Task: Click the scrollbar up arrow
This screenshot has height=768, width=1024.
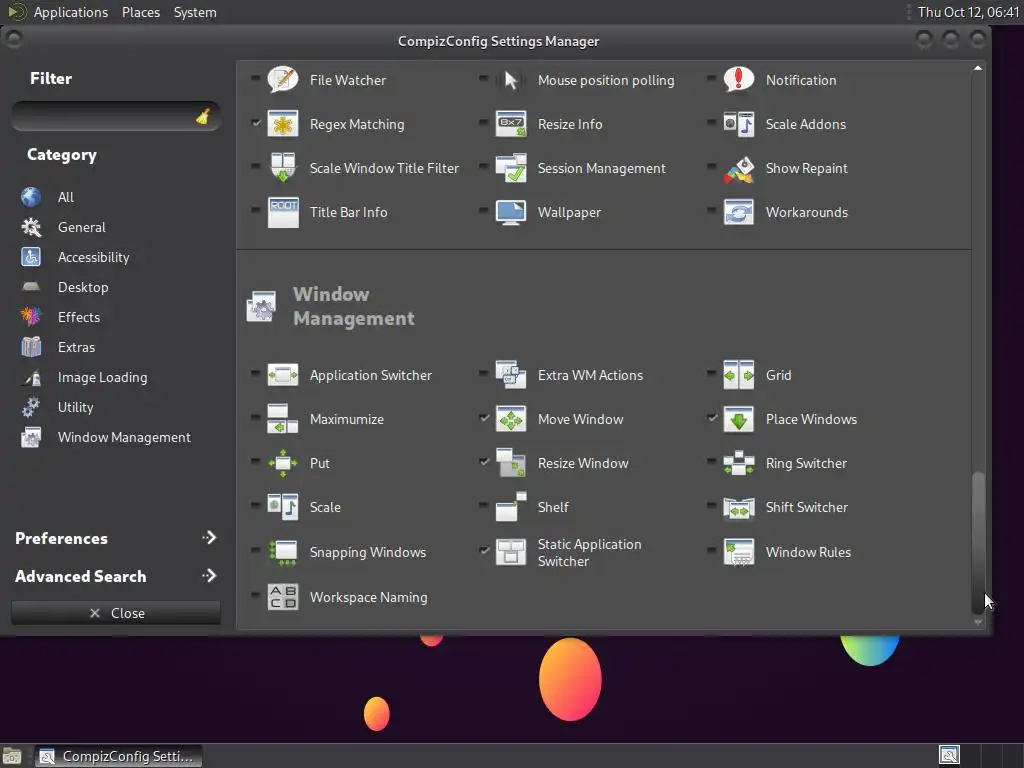Action: click(978, 68)
